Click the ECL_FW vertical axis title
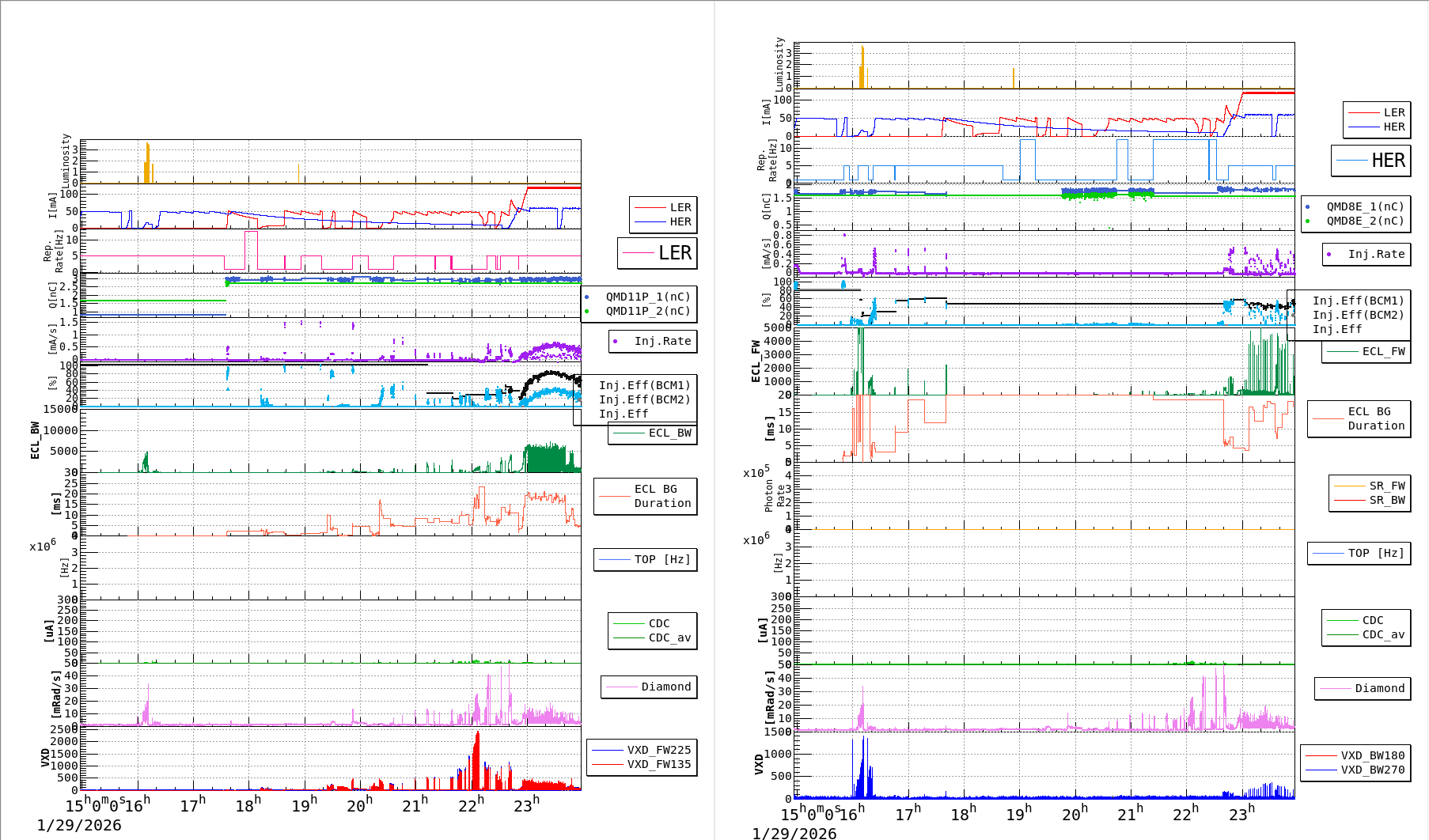 click(x=756, y=361)
